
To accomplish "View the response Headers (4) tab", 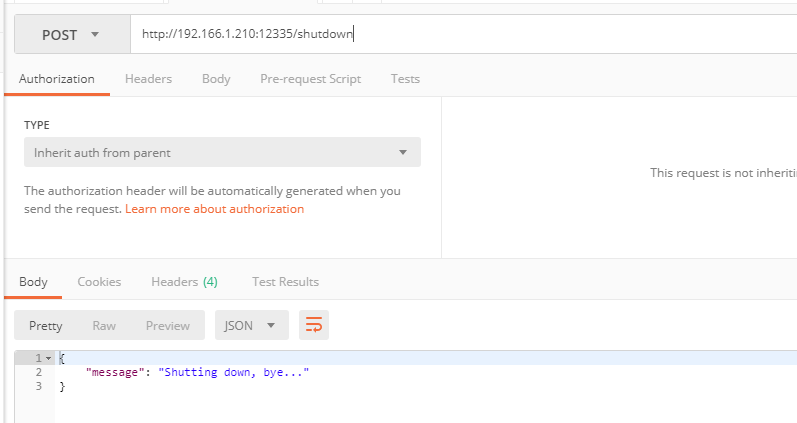I will [x=185, y=282].
